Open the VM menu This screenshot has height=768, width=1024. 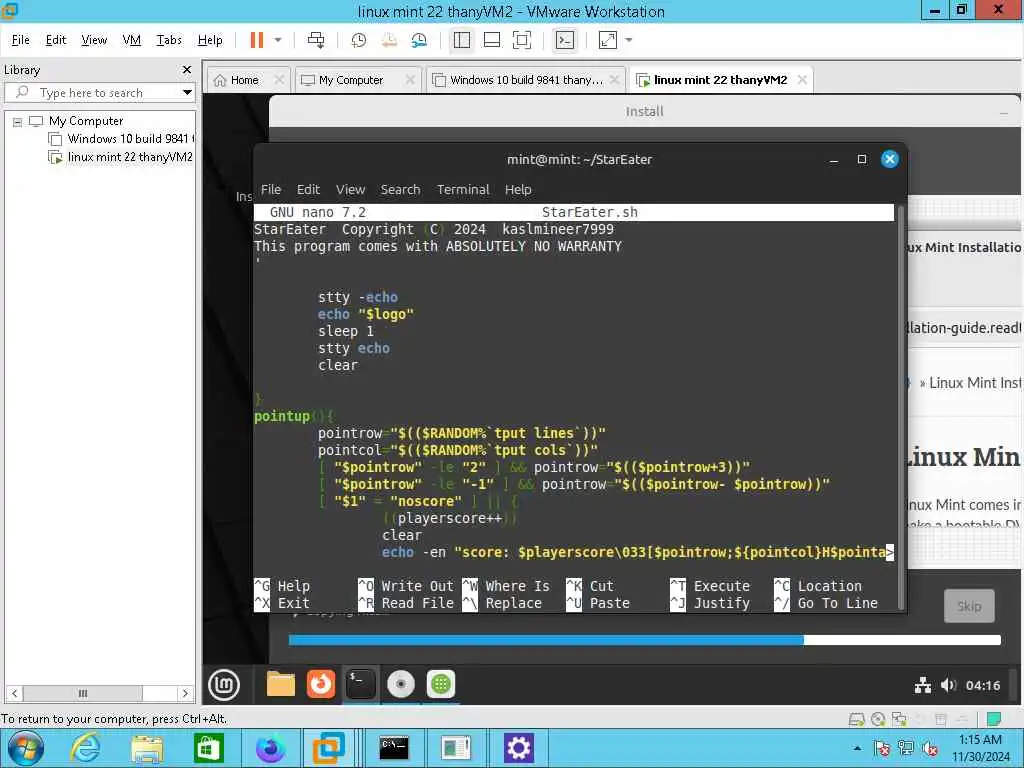pos(132,40)
